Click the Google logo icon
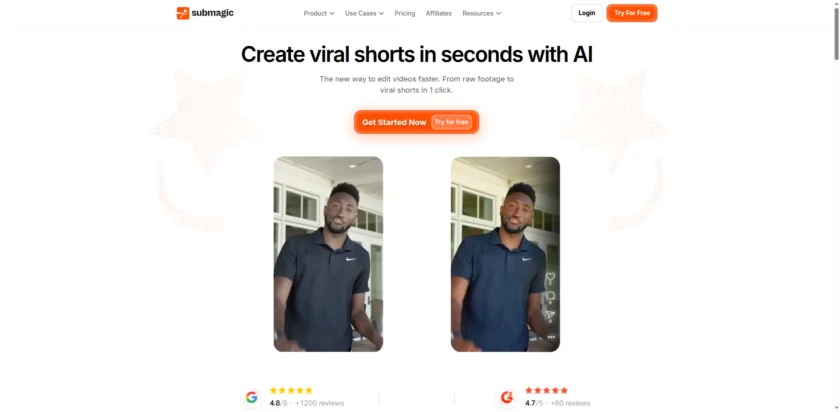The image size is (840, 412). click(x=252, y=397)
